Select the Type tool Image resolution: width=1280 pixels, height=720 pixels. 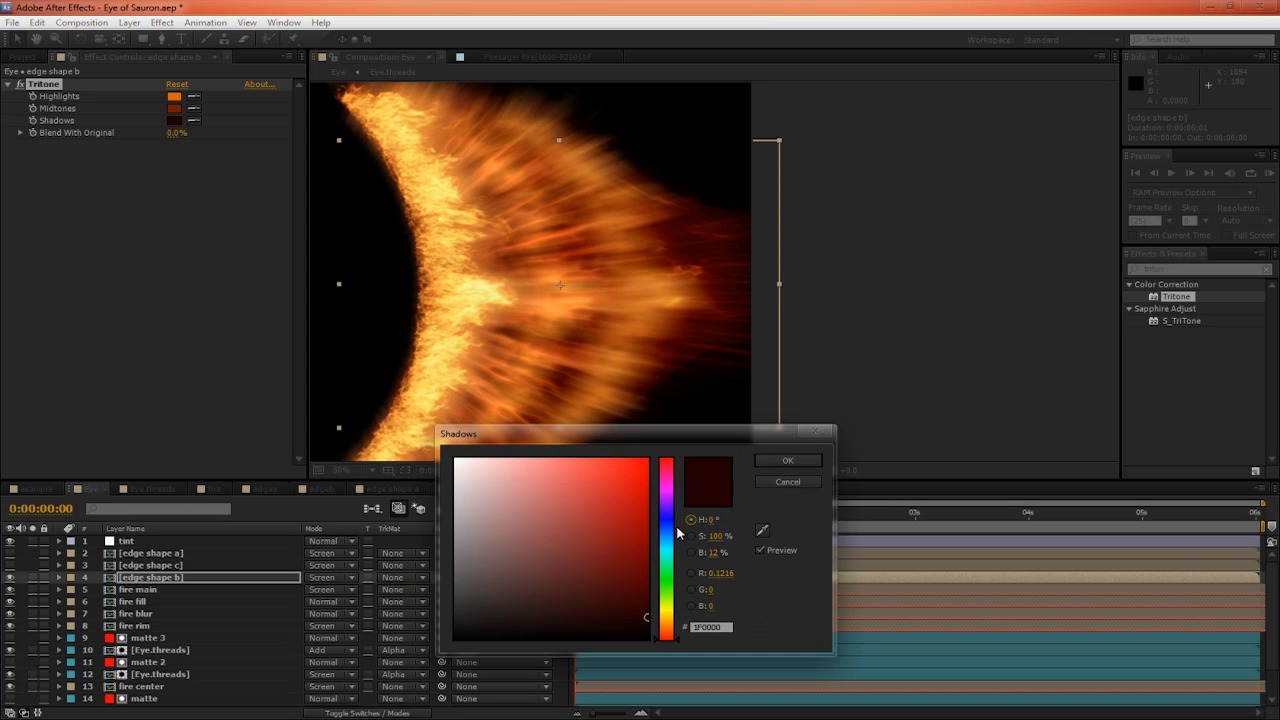click(181, 39)
